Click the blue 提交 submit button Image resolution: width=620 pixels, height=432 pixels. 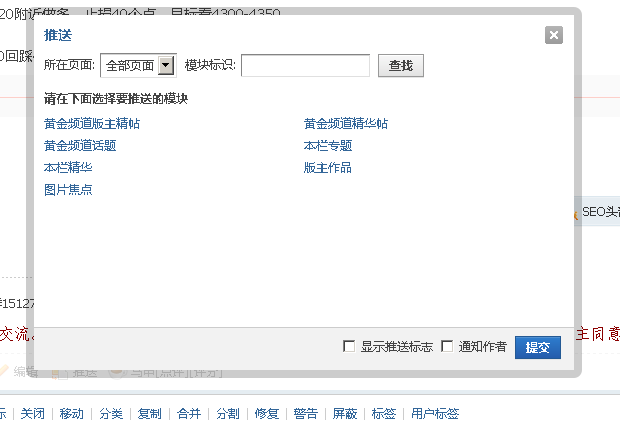[538, 347]
